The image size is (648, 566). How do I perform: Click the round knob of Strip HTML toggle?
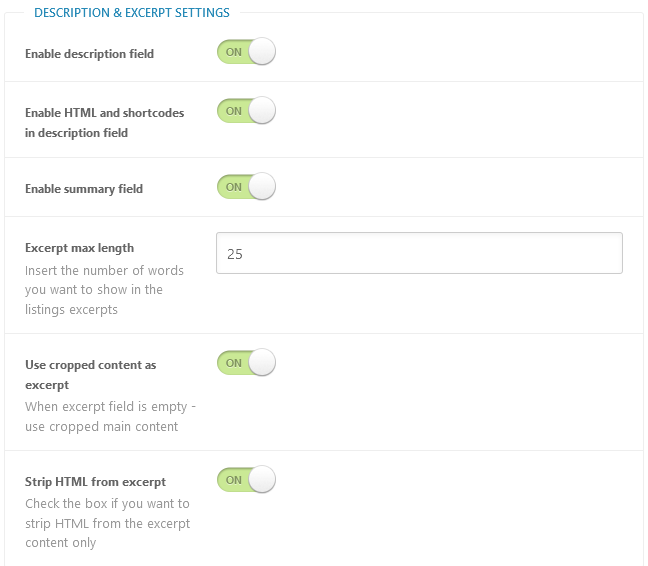262,480
